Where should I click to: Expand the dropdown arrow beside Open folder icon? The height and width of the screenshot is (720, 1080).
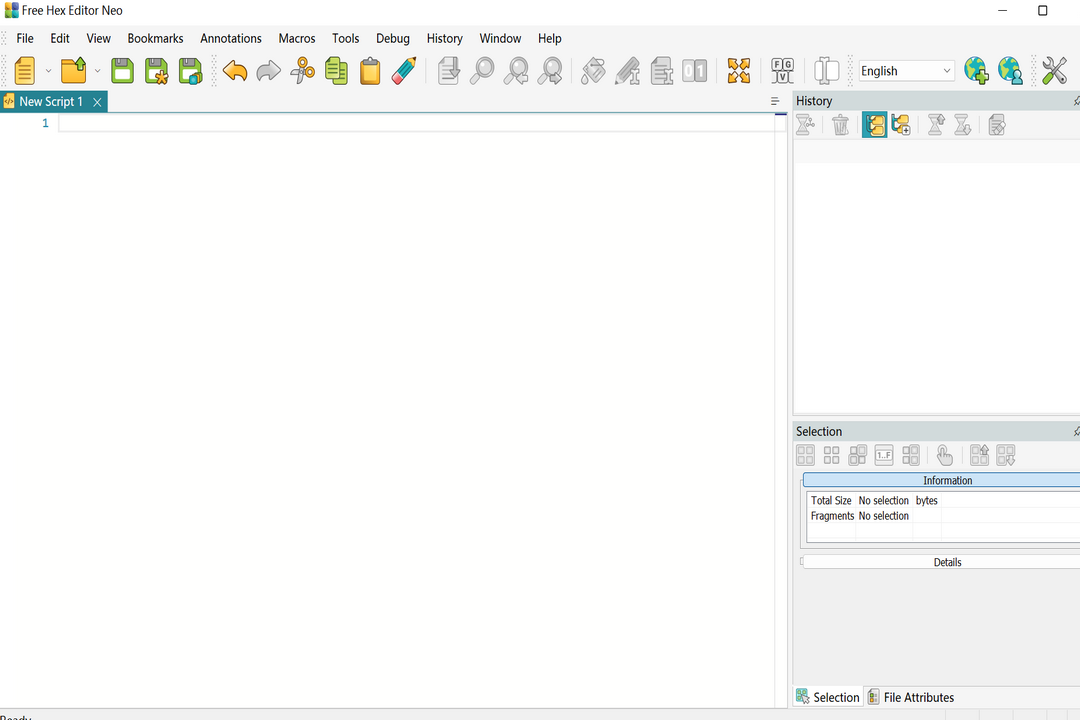coord(96,71)
